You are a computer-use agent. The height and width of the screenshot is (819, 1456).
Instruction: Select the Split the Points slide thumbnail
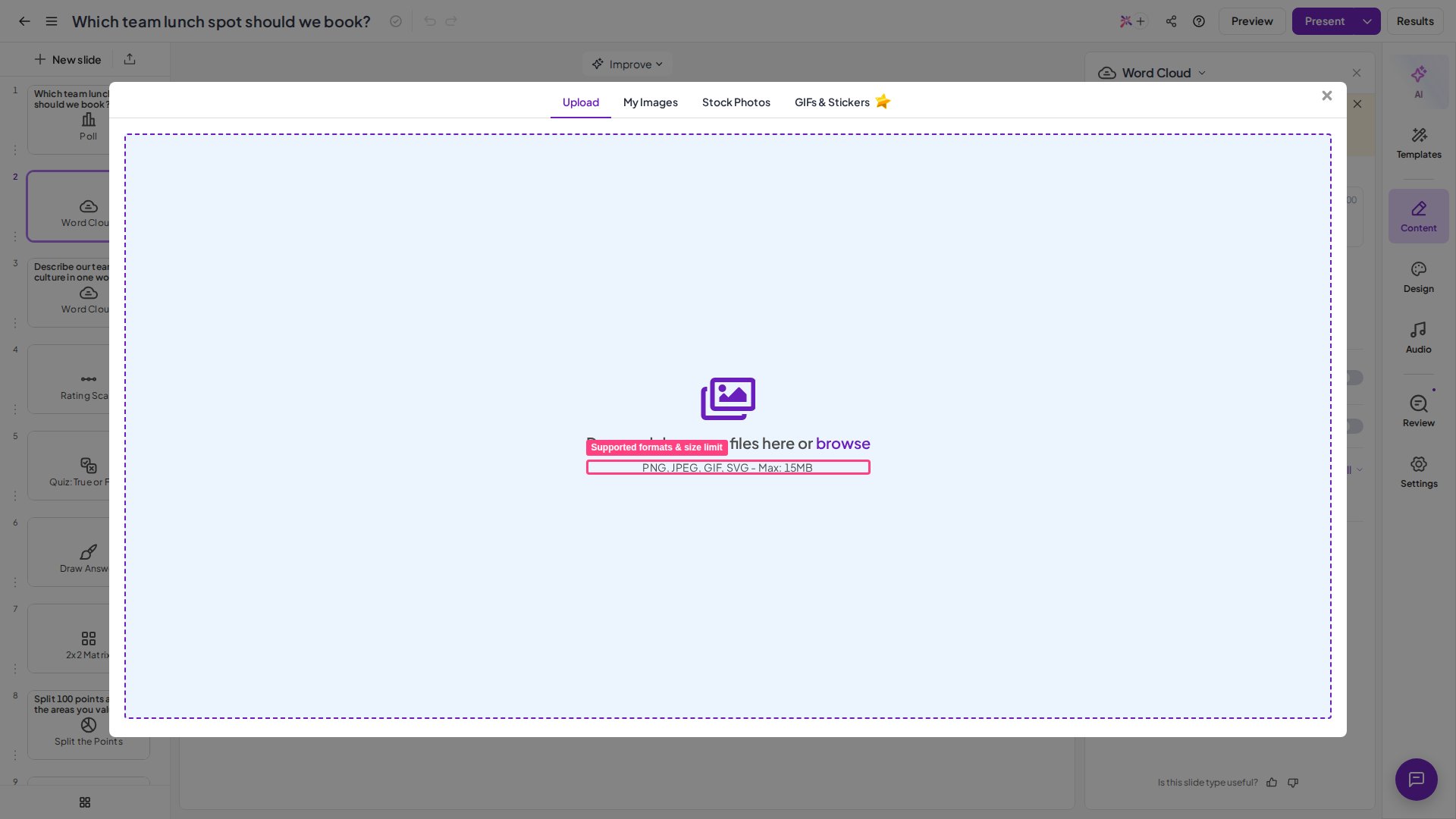(89, 725)
